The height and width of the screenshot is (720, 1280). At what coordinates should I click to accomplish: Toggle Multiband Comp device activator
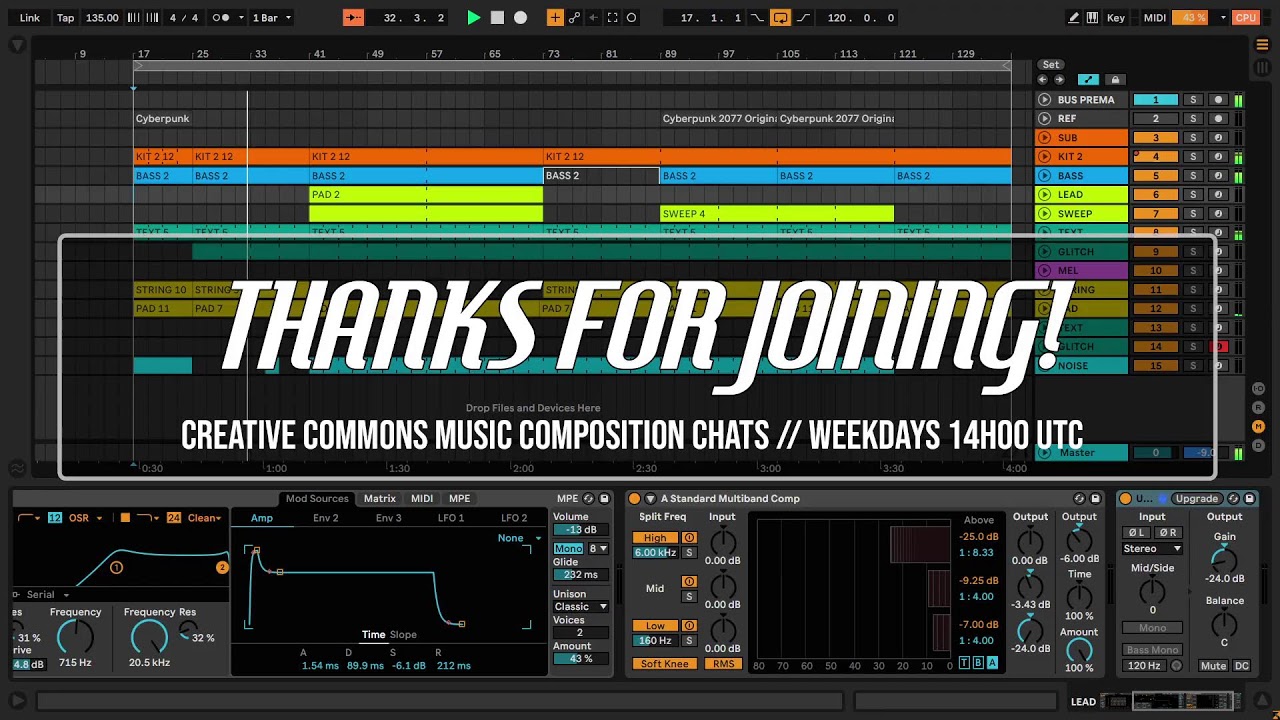[x=634, y=498]
